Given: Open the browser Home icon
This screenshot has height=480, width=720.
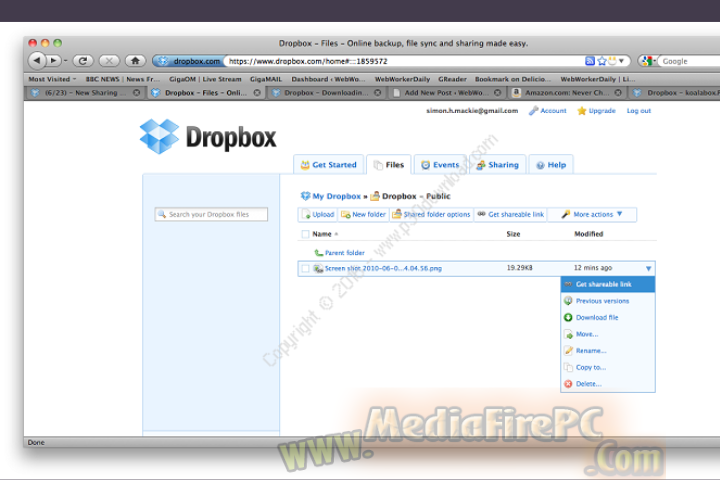Looking at the screenshot, I should 135,61.
